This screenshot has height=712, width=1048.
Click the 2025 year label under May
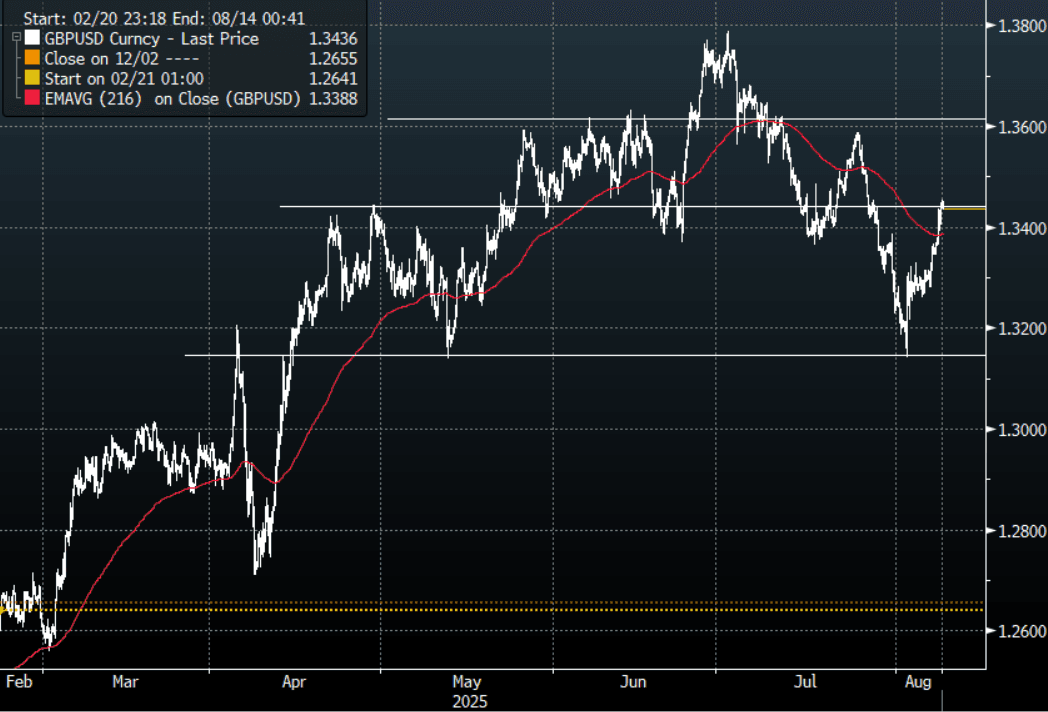tap(468, 701)
